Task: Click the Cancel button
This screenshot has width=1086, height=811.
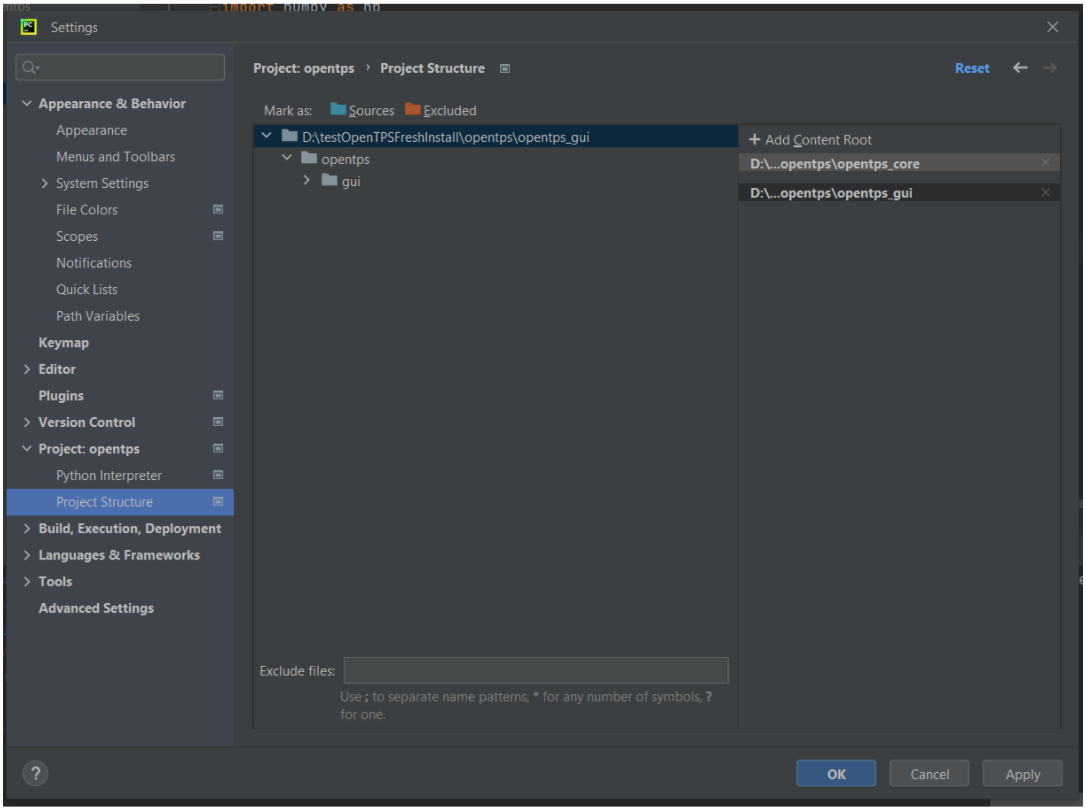Action: (929, 774)
